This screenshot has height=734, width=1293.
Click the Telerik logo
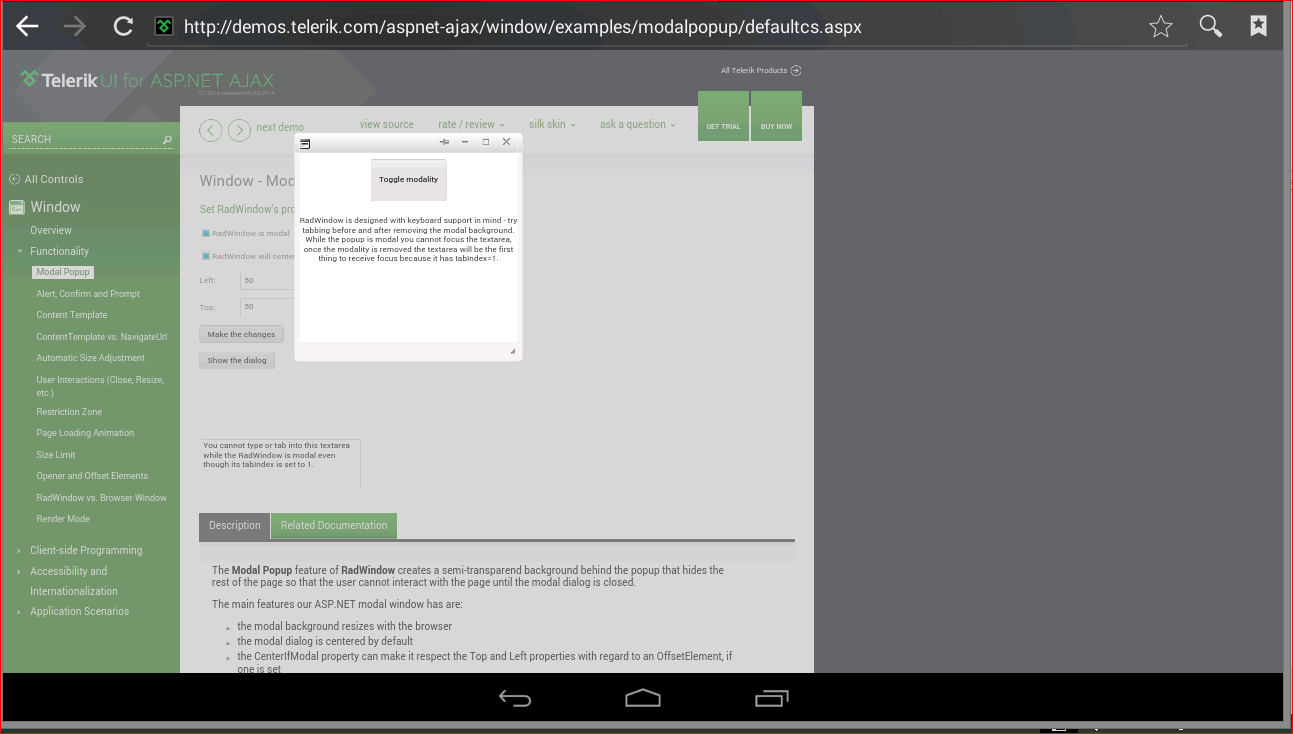(146, 80)
